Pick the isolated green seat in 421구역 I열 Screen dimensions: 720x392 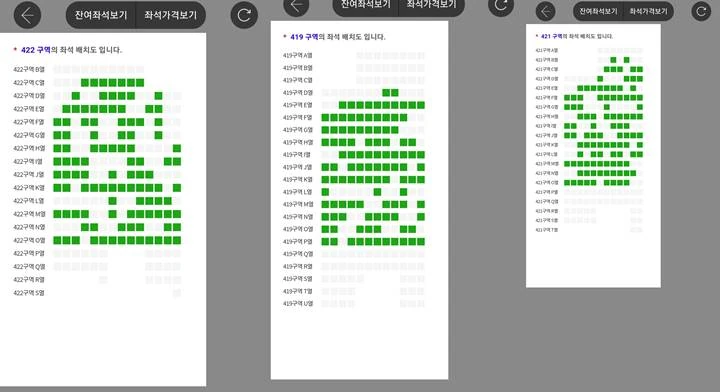[593, 126]
